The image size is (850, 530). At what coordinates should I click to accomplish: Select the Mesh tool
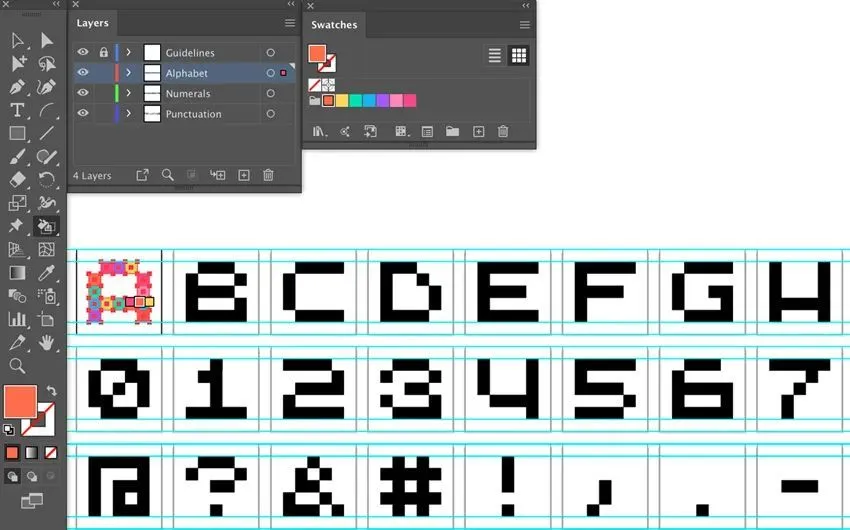(x=47, y=249)
